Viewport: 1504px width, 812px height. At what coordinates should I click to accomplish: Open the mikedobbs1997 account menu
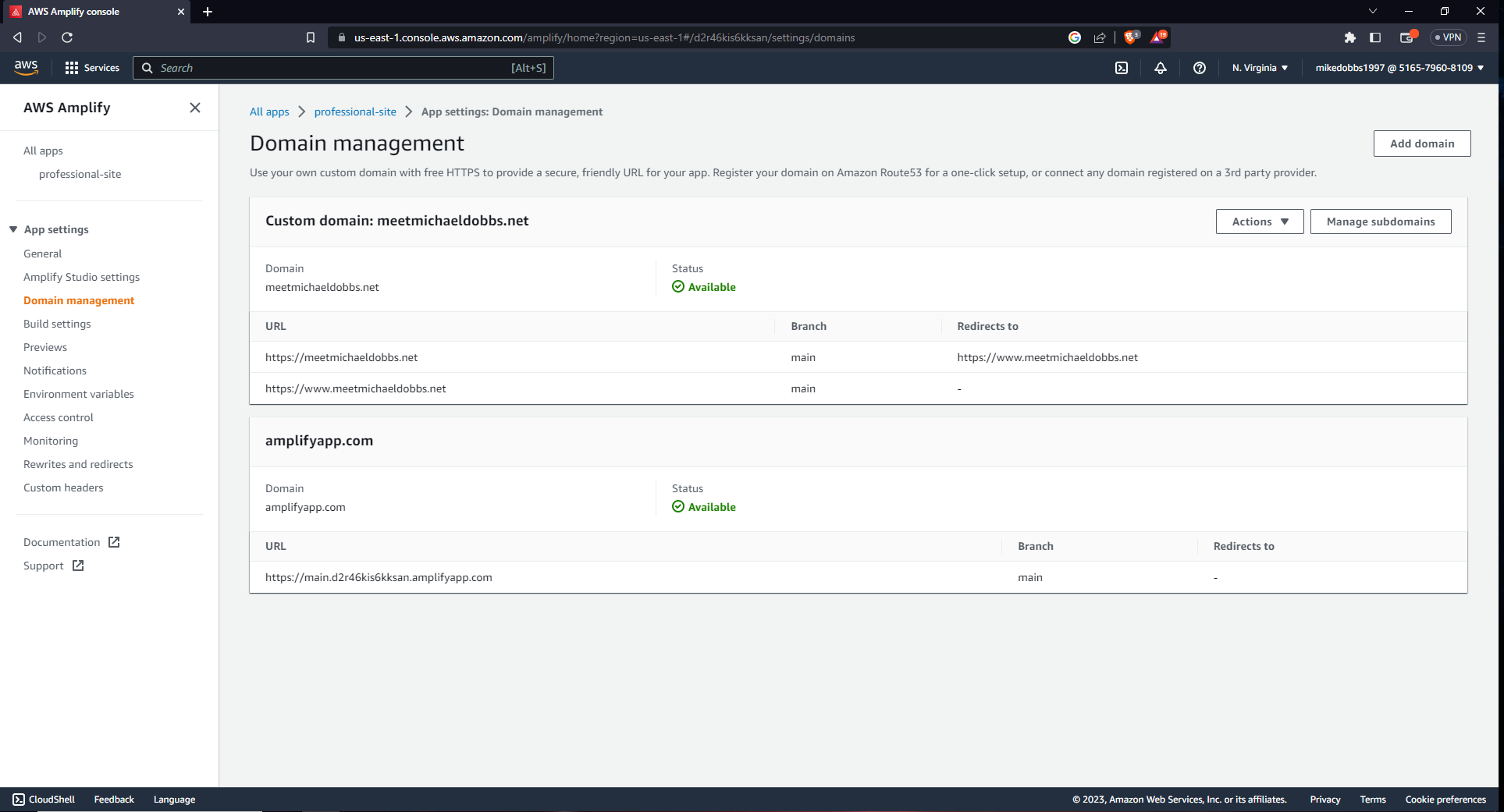click(x=1399, y=68)
